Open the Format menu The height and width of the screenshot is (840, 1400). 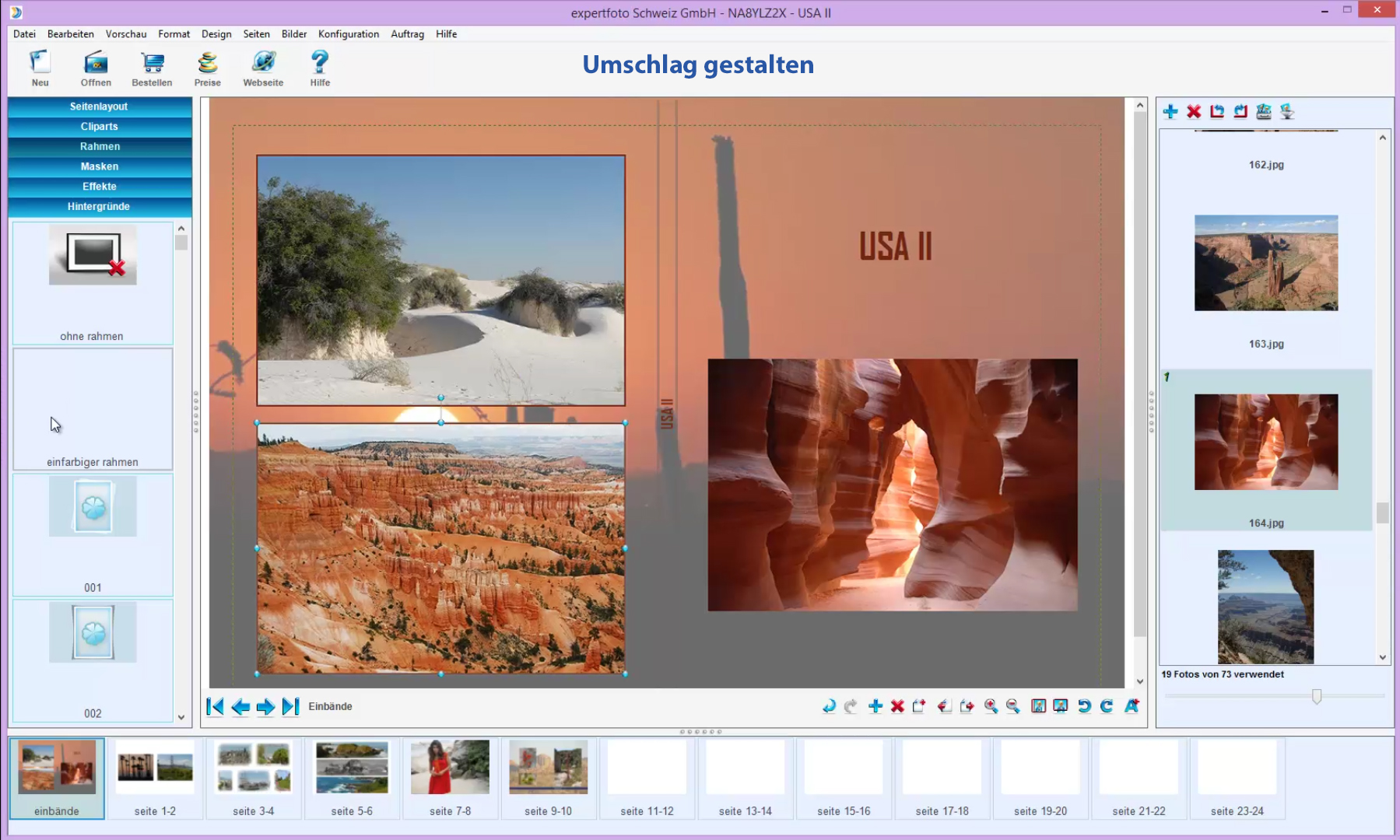pyautogui.click(x=174, y=33)
